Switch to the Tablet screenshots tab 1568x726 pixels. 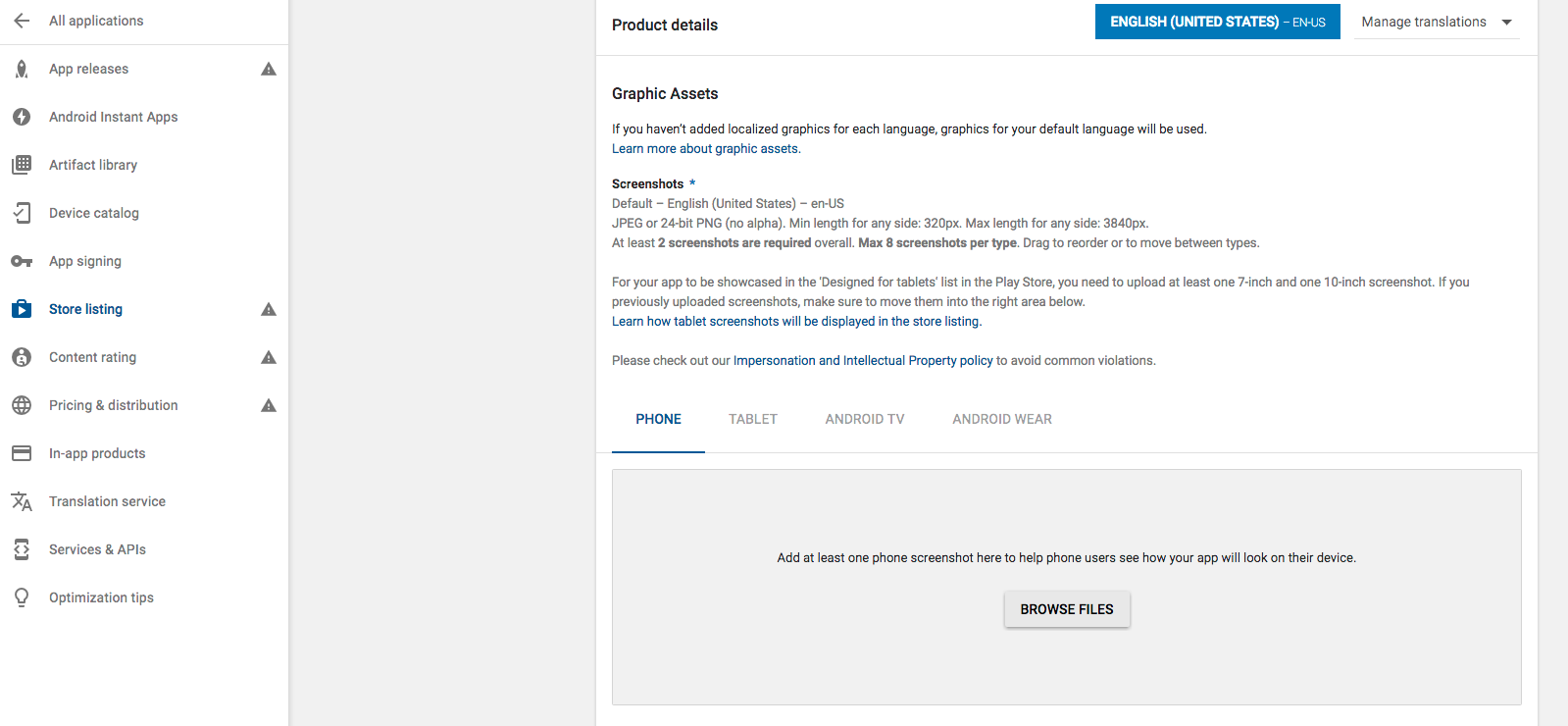click(753, 419)
